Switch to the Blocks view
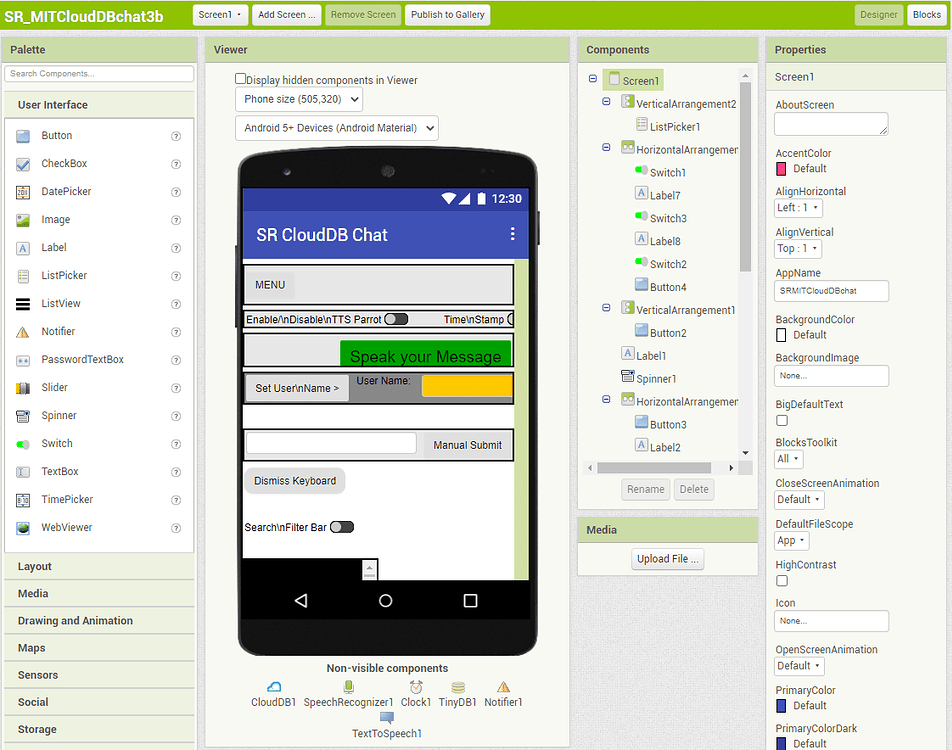This screenshot has width=952, height=750. (924, 14)
